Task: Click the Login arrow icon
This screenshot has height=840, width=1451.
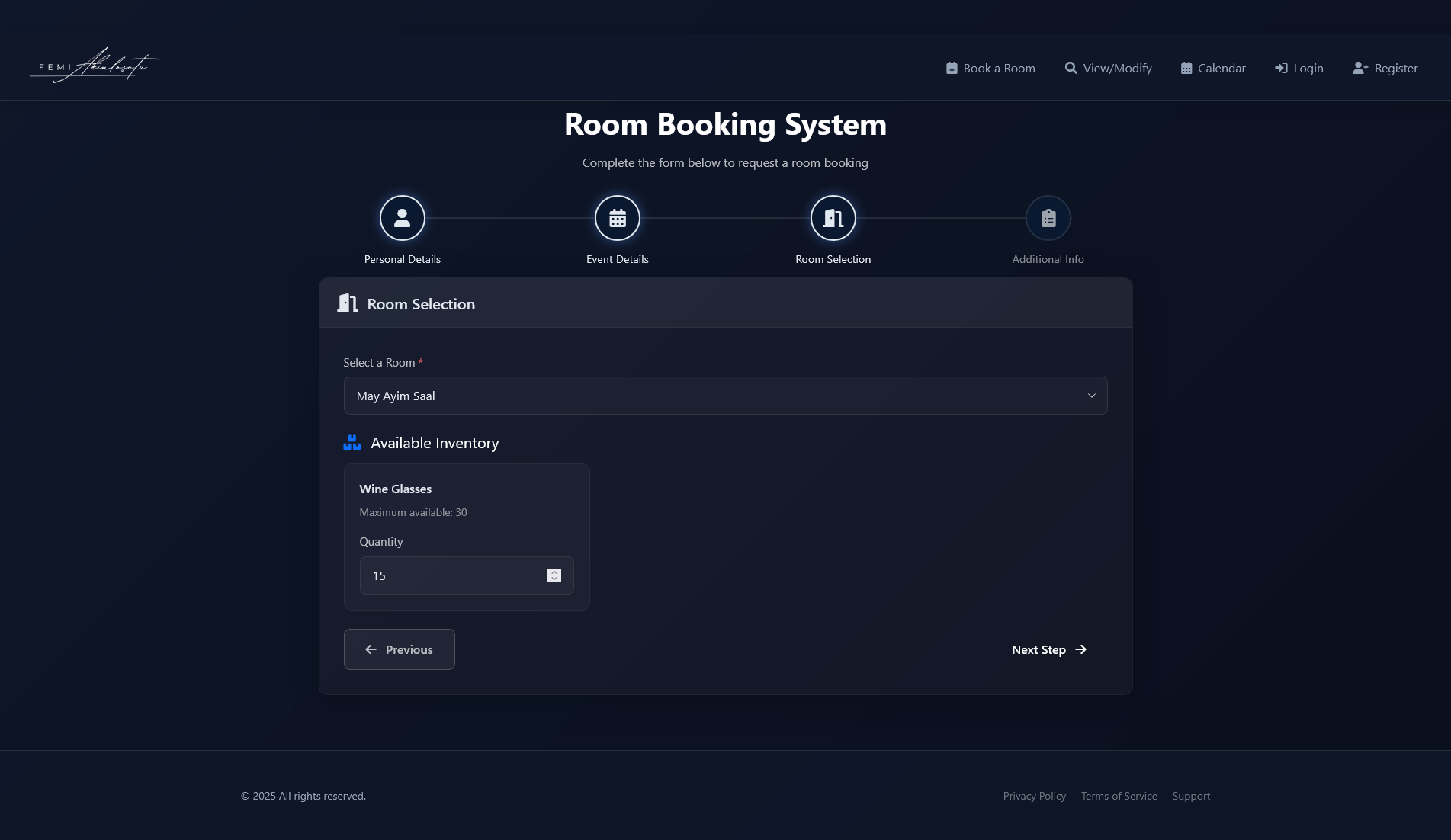Action: 1281,68
